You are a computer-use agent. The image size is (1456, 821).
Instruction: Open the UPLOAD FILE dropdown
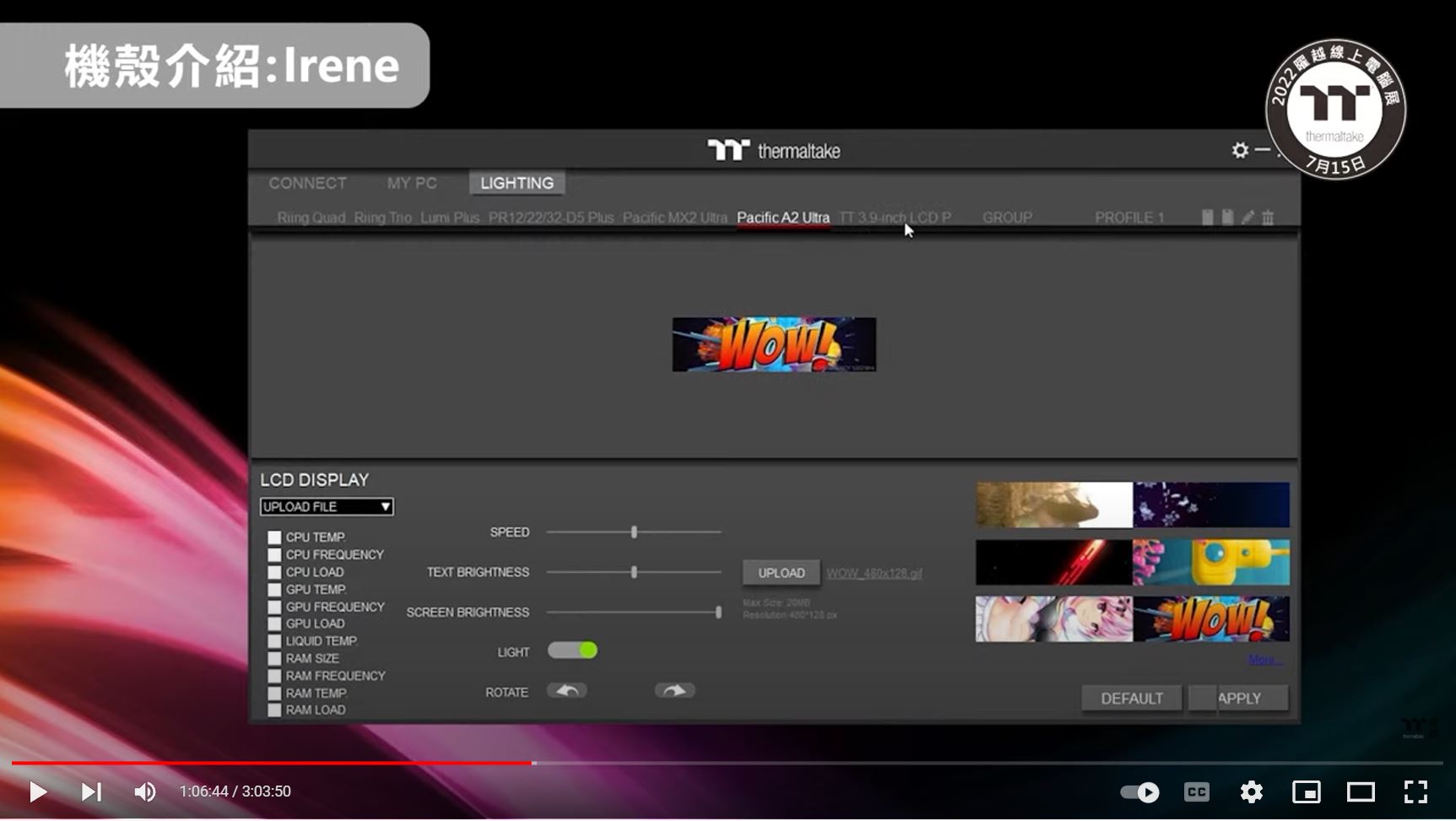(x=327, y=507)
